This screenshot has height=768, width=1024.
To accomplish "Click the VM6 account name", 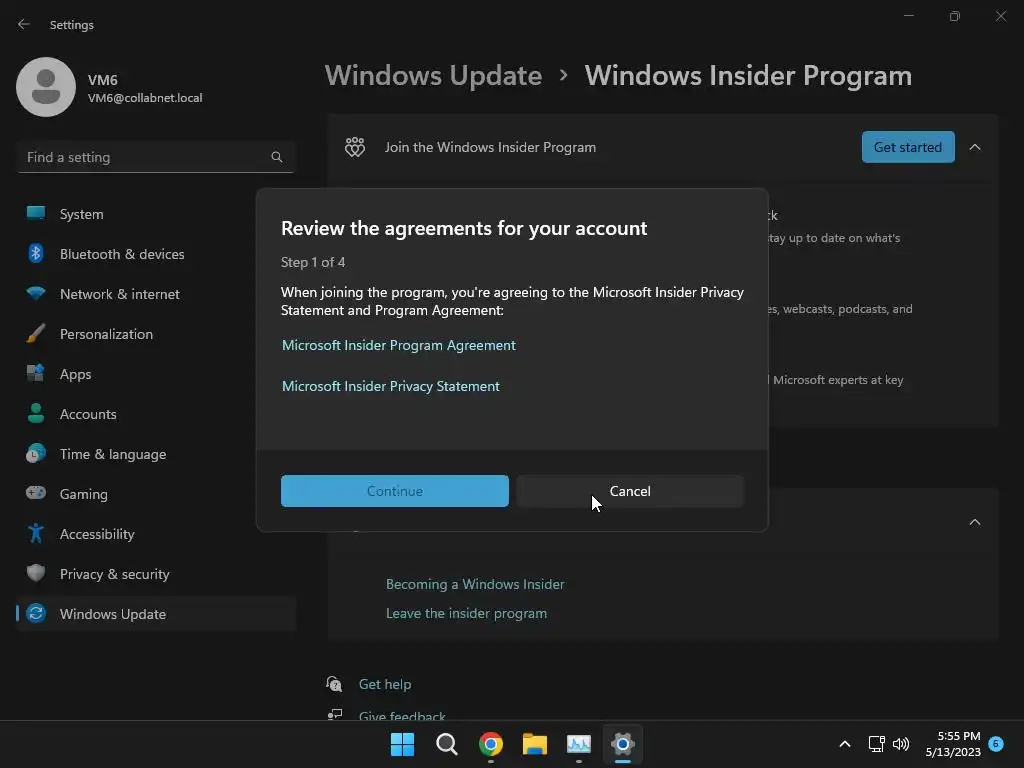I will coord(103,80).
